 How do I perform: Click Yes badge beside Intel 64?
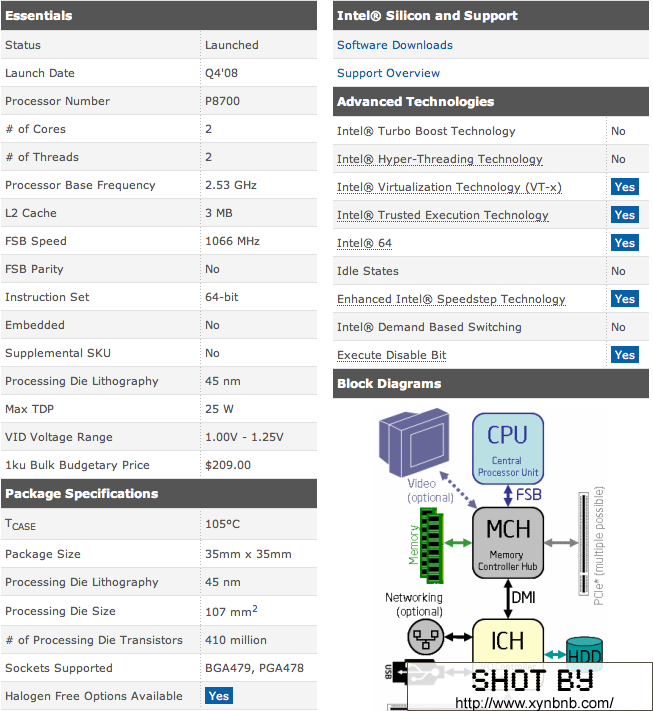624,243
